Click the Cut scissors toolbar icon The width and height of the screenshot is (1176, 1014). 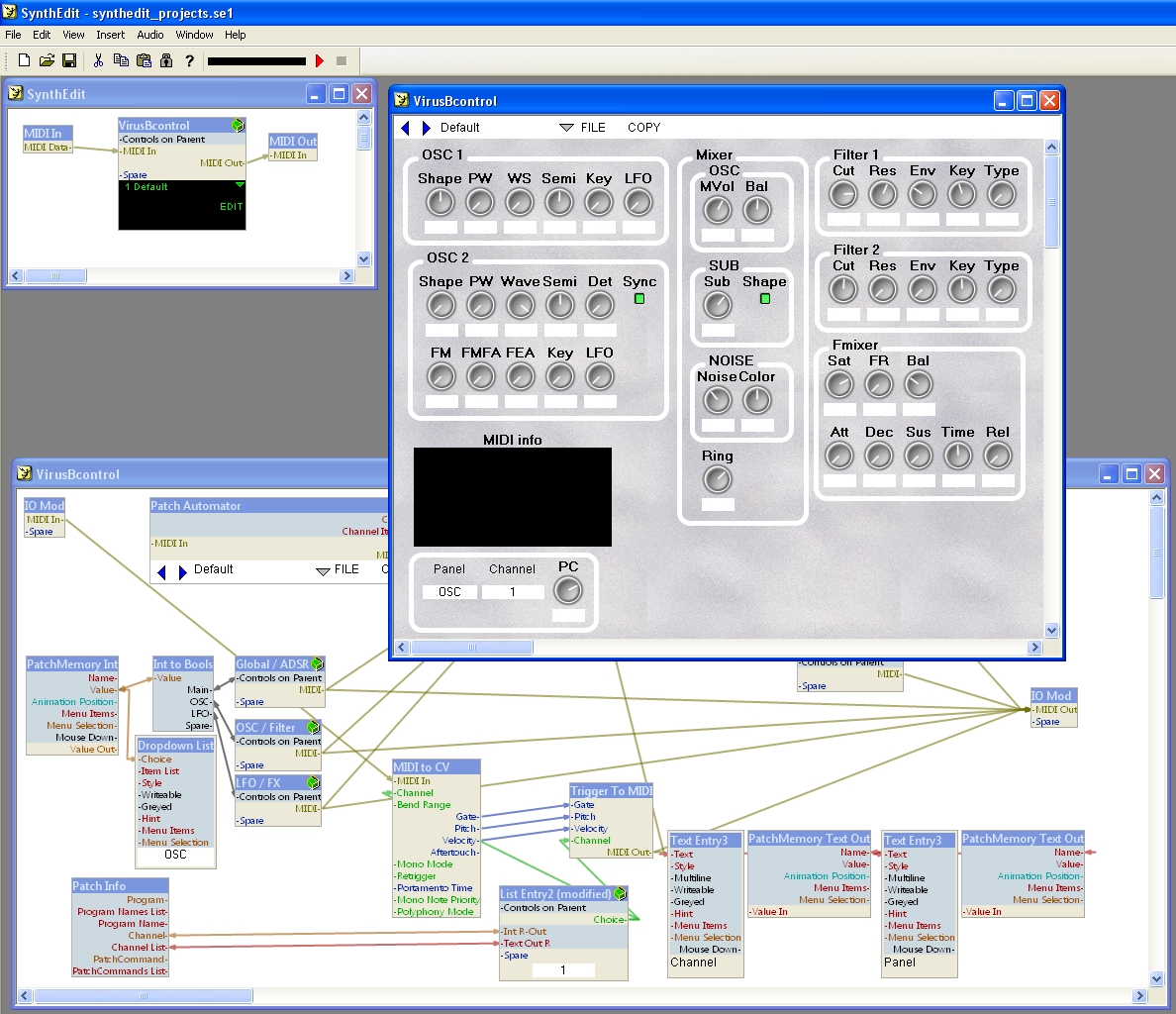pyautogui.click(x=98, y=60)
